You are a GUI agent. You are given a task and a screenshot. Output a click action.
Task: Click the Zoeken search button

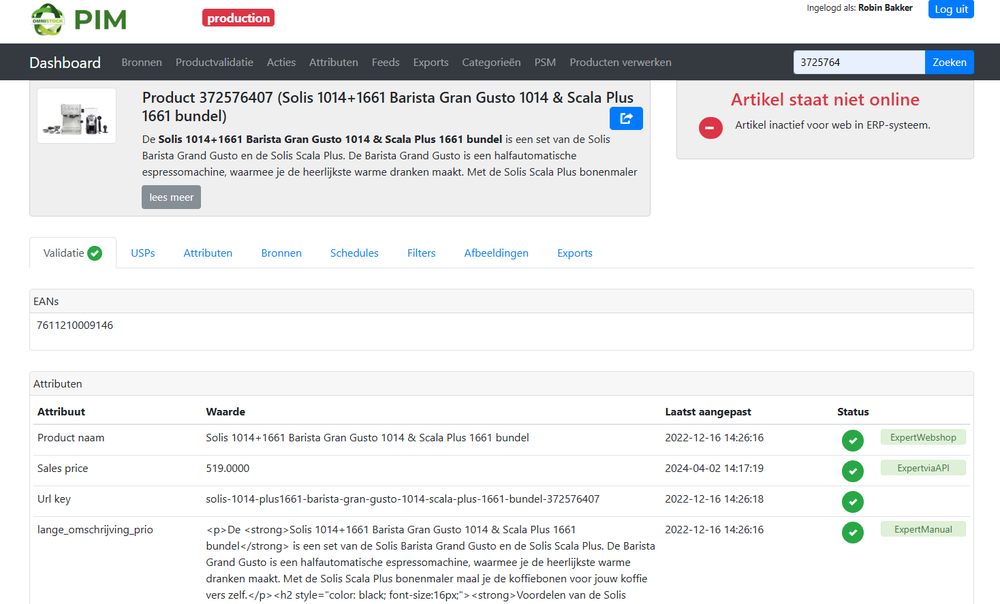coord(950,63)
